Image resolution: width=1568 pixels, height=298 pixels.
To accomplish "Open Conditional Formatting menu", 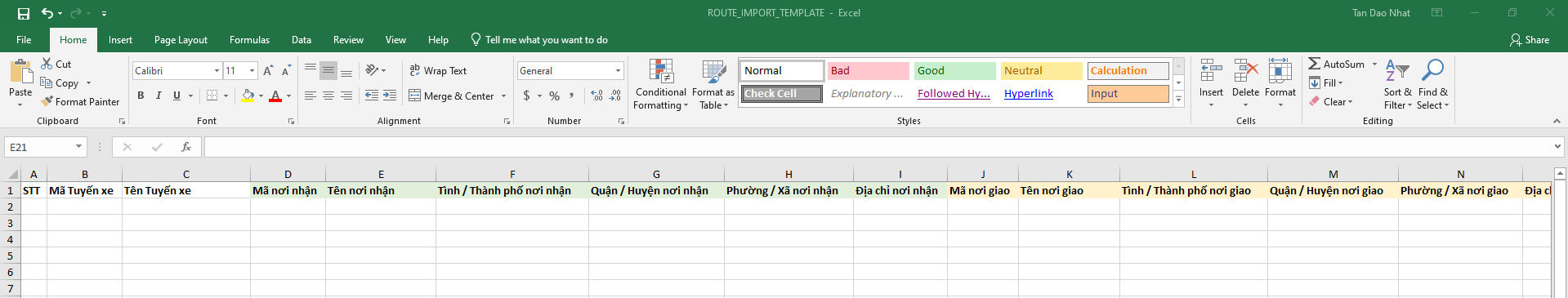I will pyautogui.click(x=661, y=84).
